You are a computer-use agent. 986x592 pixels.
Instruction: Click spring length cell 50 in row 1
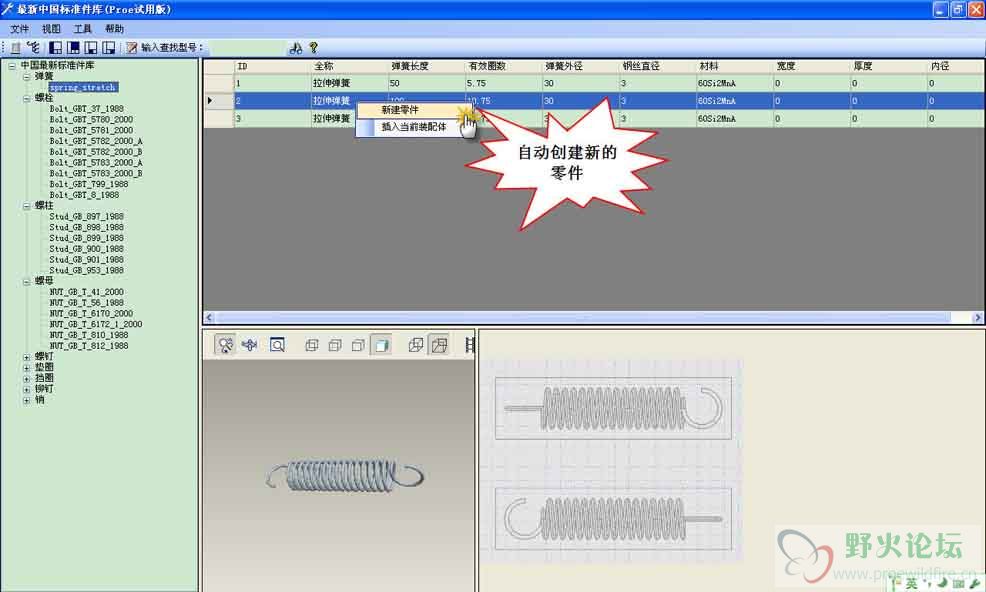click(x=426, y=83)
